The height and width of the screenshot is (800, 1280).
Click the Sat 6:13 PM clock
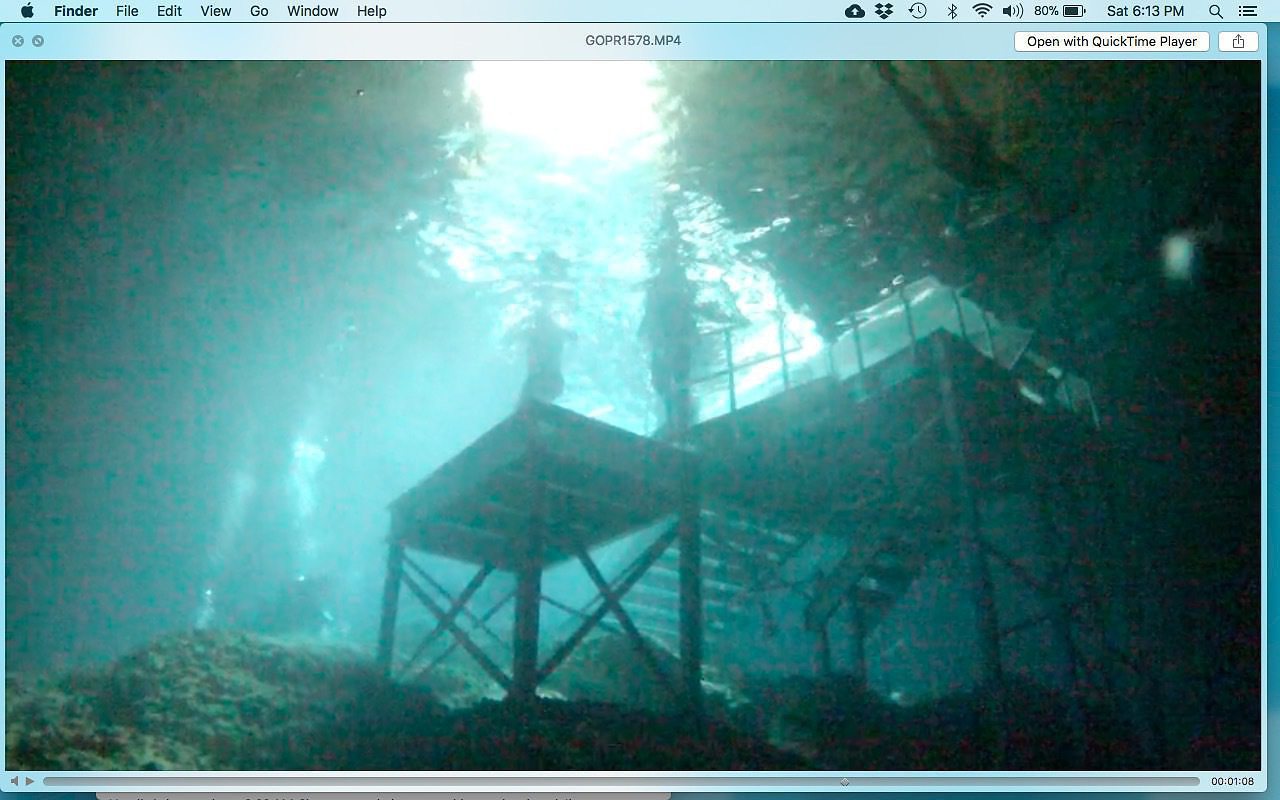[x=1146, y=11]
